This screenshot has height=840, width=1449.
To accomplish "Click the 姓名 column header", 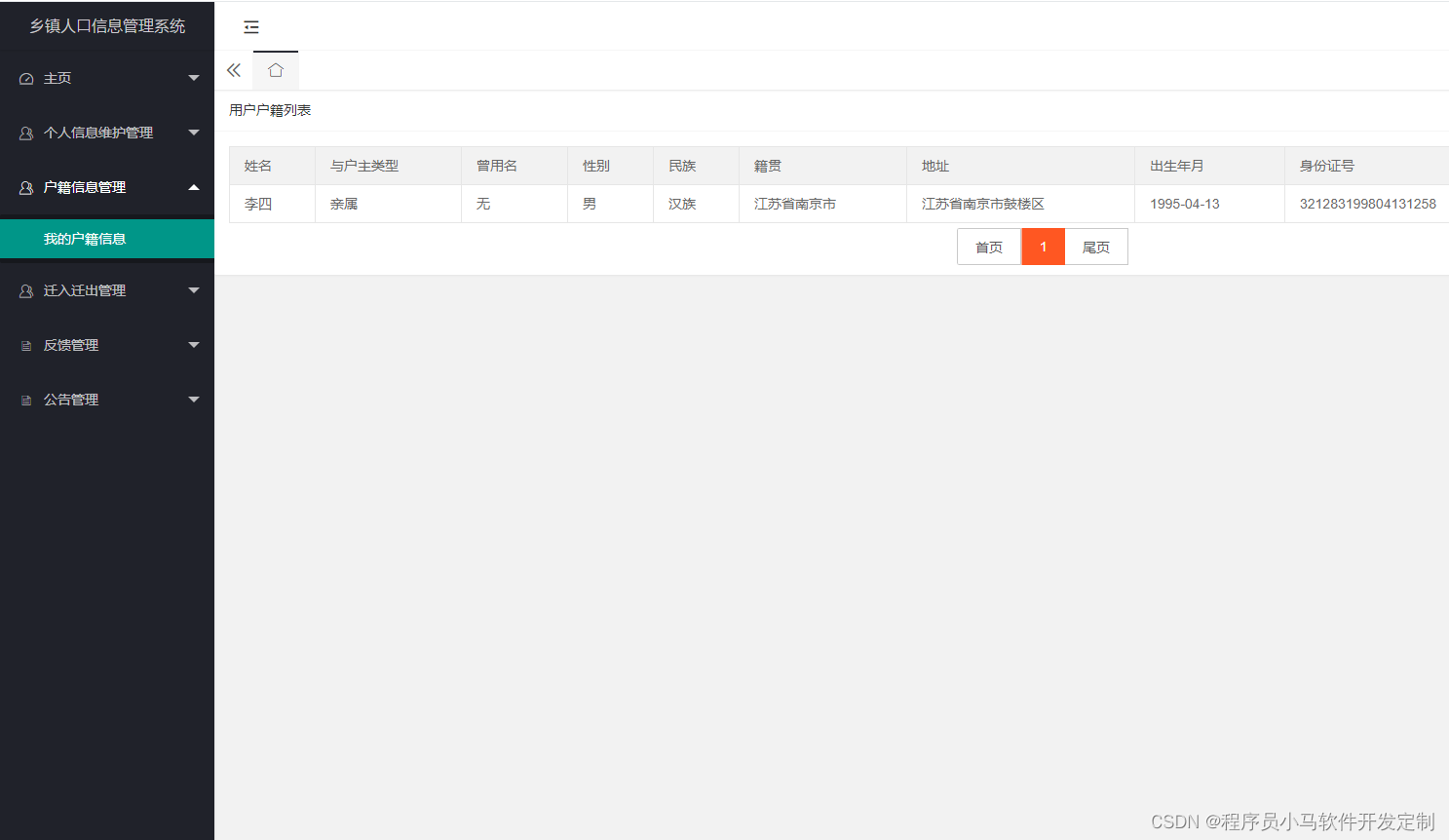I will [257, 166].
